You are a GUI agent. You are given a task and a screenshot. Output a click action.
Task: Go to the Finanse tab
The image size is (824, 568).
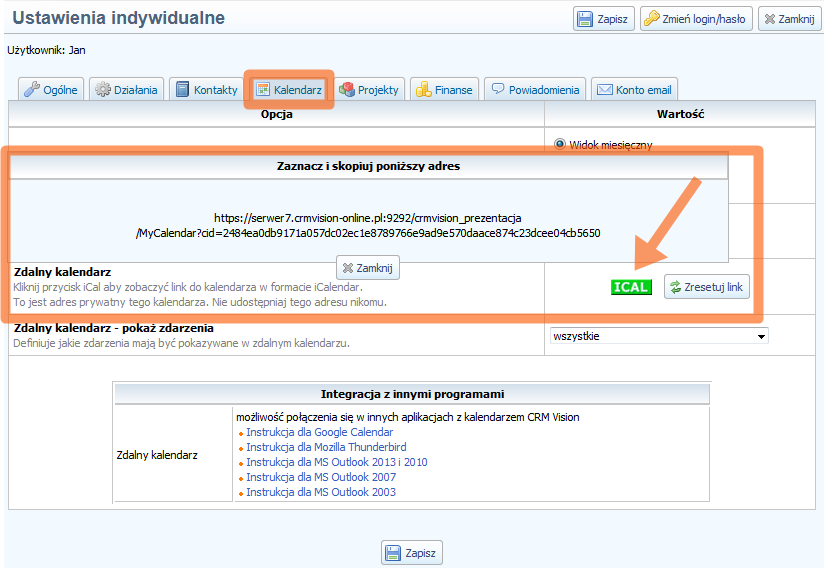tap(444, 90)
